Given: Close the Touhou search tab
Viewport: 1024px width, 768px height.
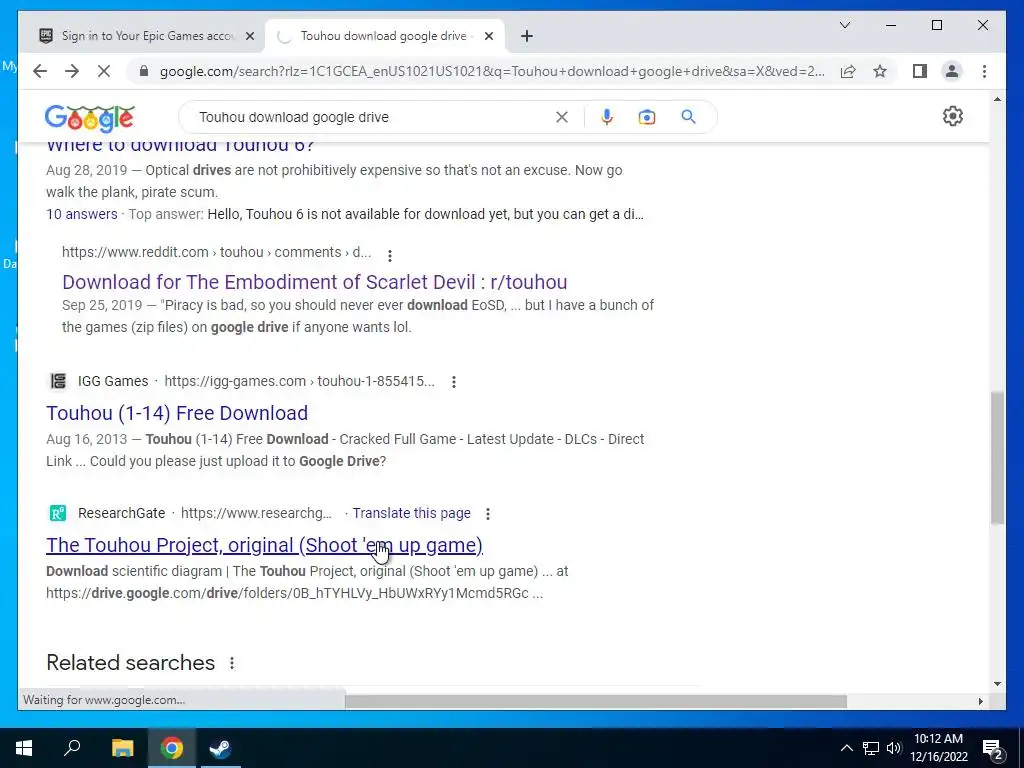Looking at the screenshot, I should 488,36.
